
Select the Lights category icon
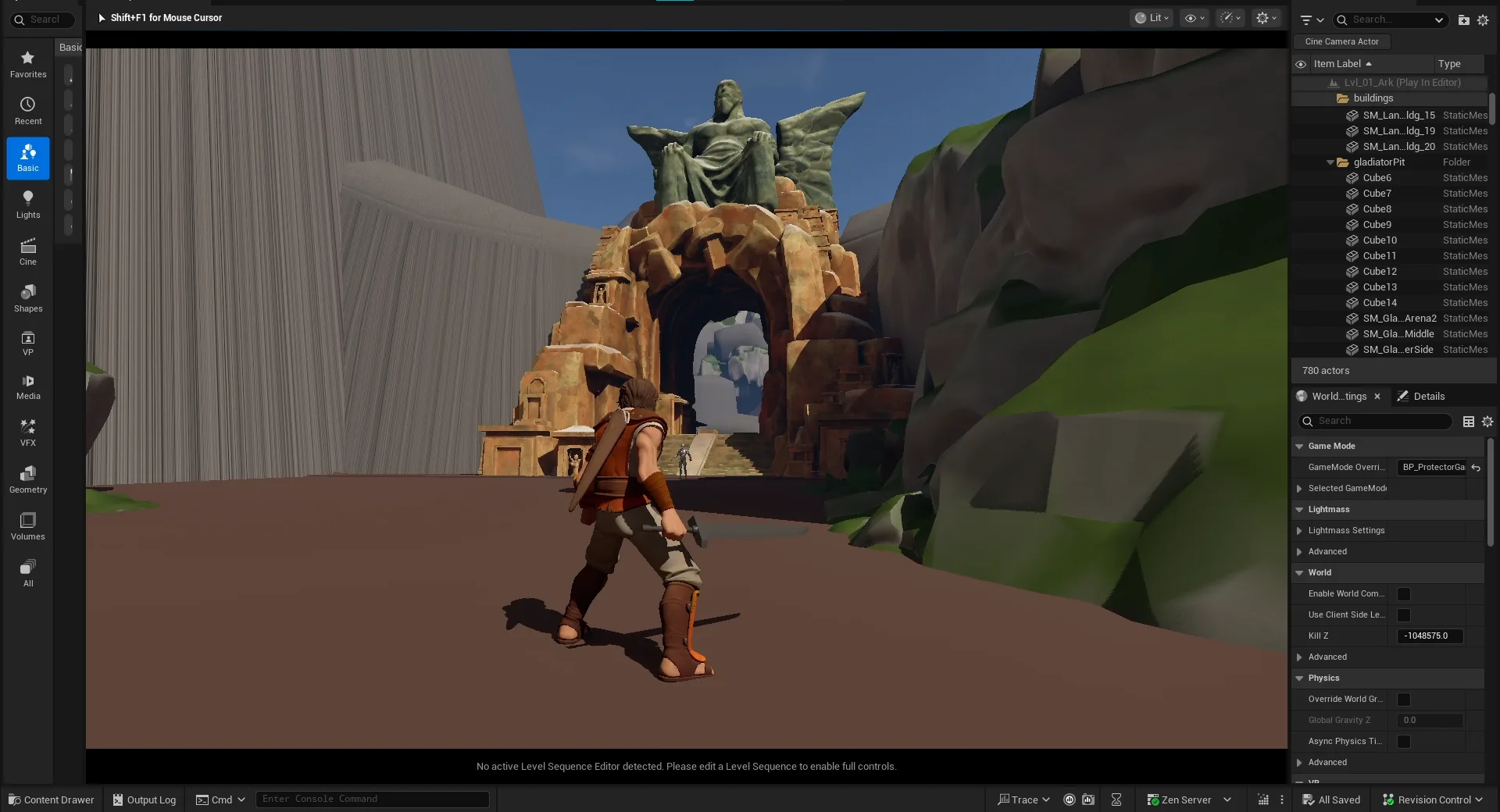click(28, 205)
